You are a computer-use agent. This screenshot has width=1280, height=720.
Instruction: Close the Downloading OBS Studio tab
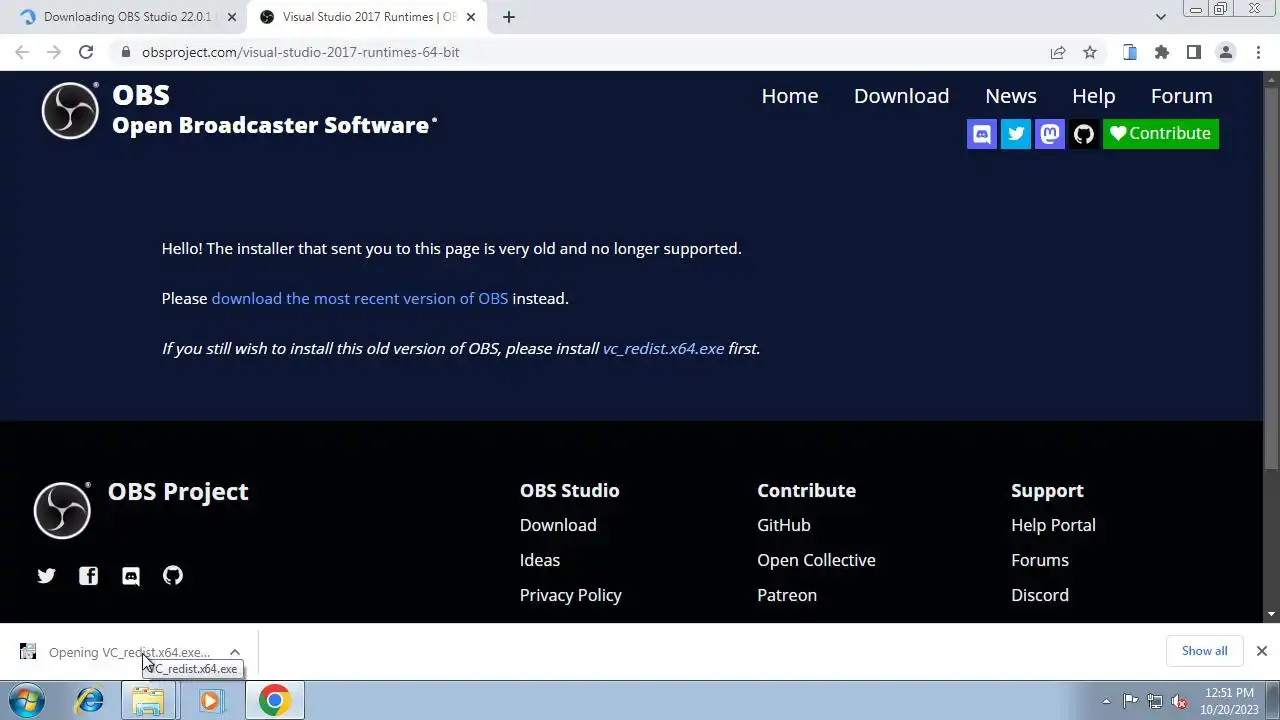232,17
